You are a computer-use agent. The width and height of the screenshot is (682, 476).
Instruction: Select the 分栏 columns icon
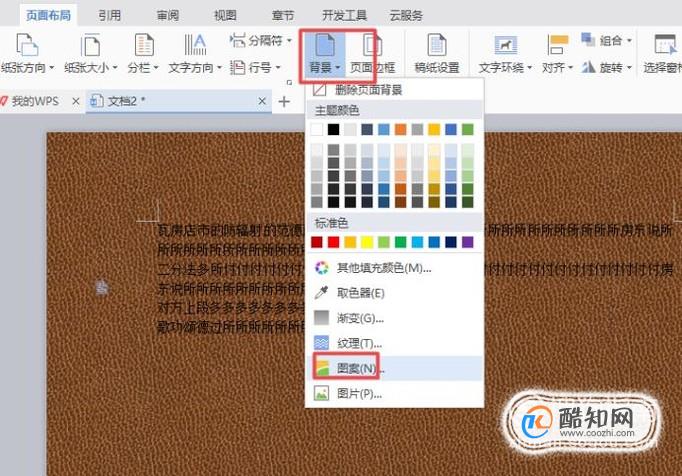click(x=144, y=45)
